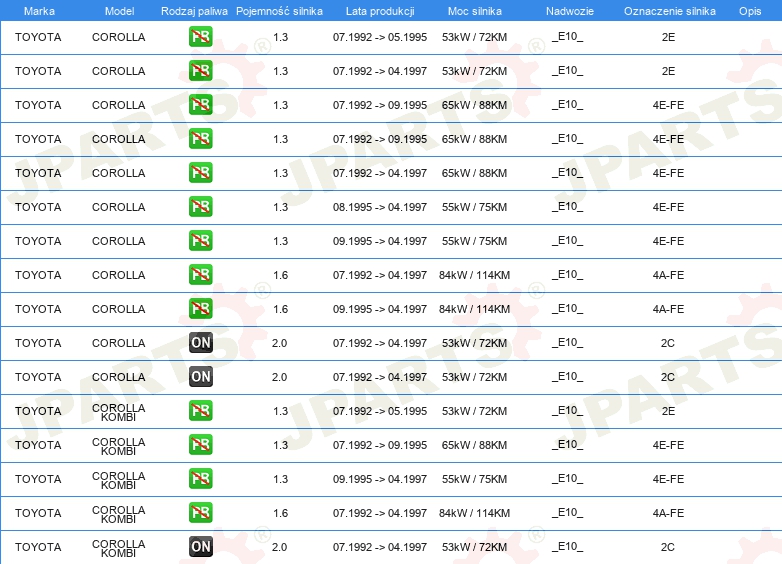Viewport: 782px width, 564px height.
Task: Click the Moc silnika column header
Action: tap(474, 11)
